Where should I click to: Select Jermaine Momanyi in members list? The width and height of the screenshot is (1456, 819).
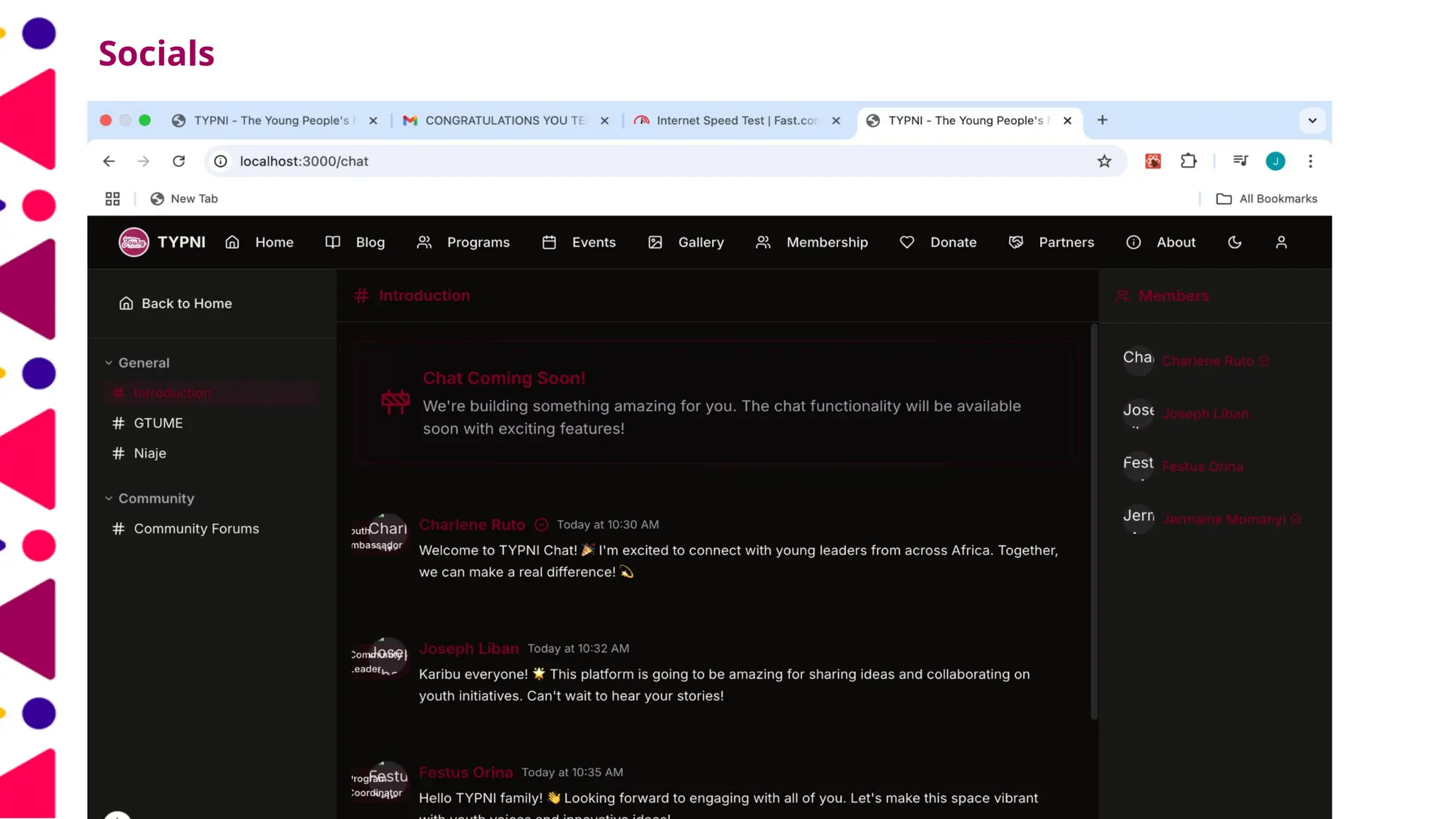[1223, 520]
